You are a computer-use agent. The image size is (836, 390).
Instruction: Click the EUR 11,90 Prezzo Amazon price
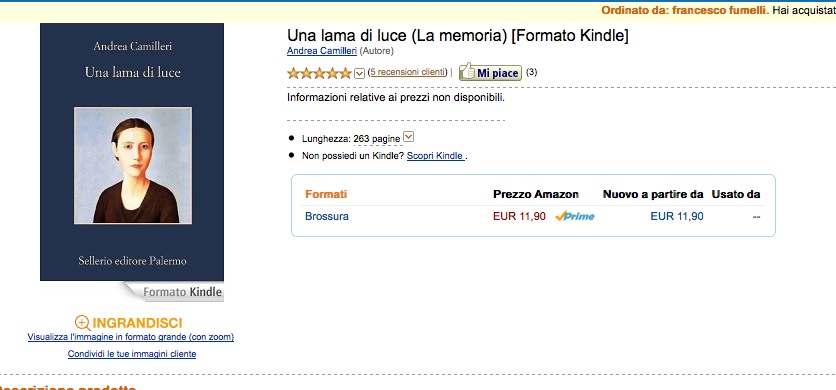[x=519, y=216]
